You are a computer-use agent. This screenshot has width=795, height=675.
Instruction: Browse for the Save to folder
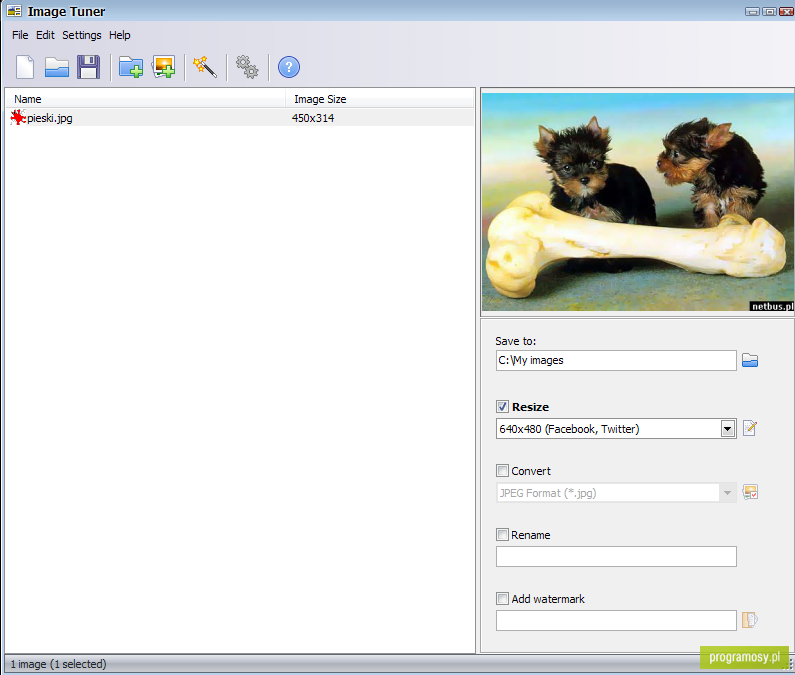pos(750,361)
